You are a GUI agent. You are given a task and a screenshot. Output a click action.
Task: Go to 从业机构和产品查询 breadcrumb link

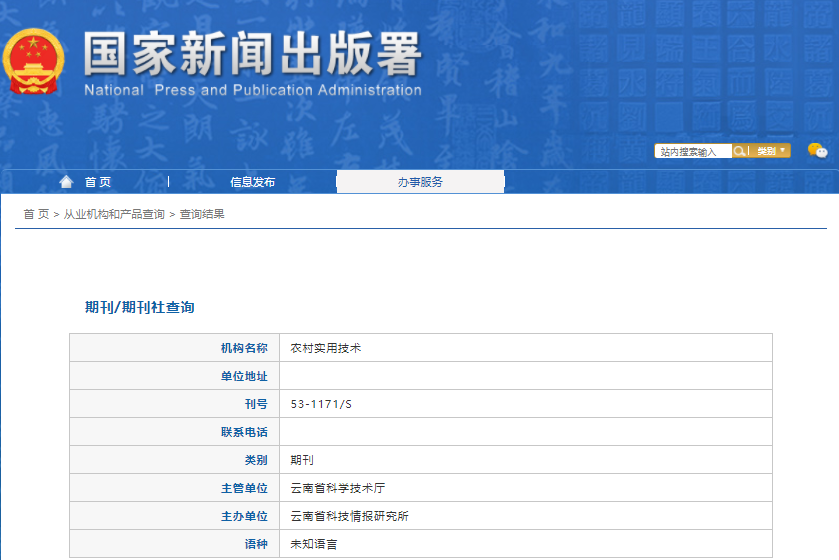click(x=114, y=214)
